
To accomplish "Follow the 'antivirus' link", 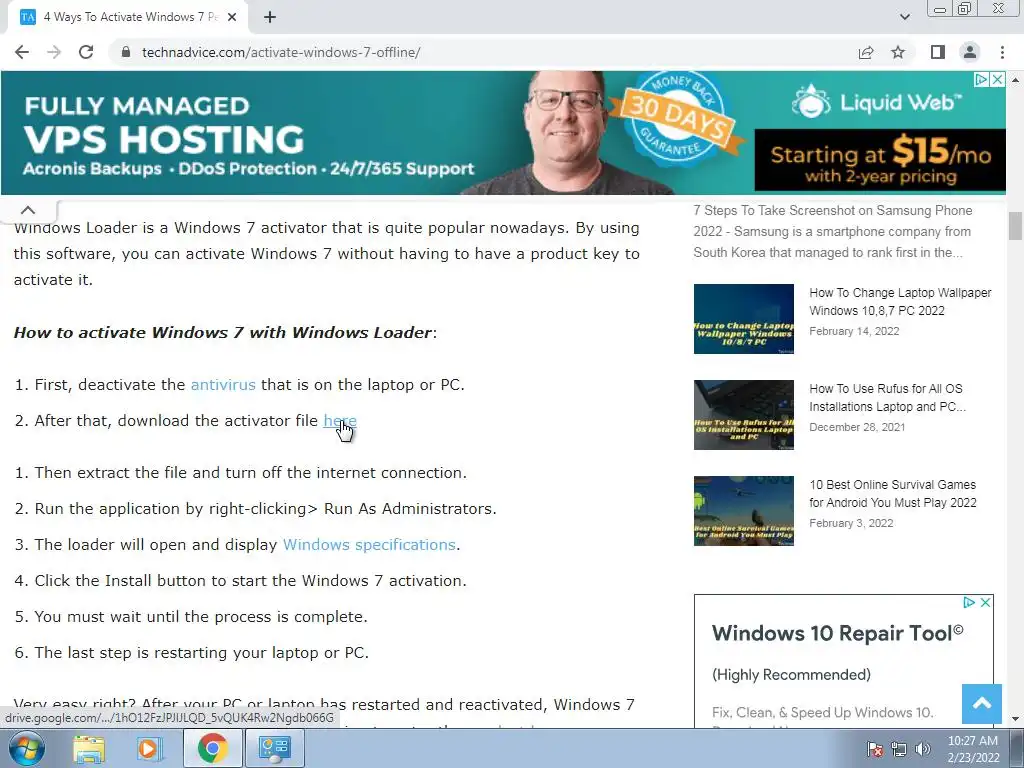I will 223,385.
